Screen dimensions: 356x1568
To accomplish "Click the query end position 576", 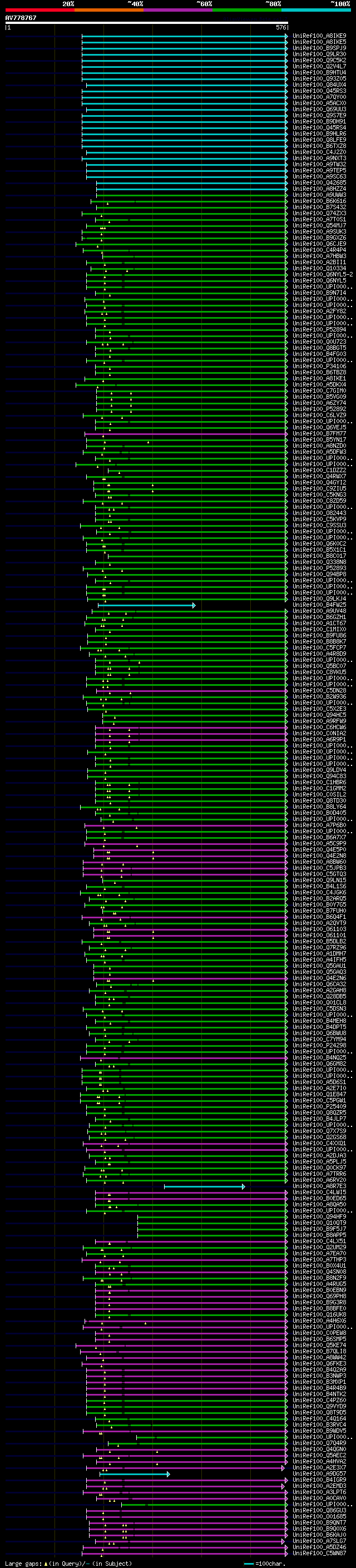I will coord(281,27).
